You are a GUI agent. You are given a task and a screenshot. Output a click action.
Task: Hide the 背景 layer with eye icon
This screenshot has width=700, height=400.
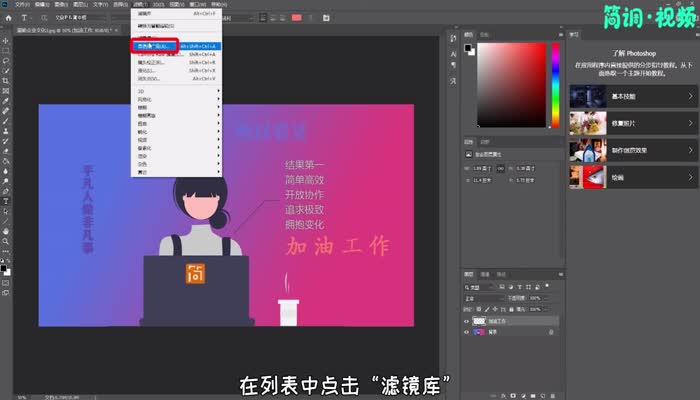pos(467,331)
